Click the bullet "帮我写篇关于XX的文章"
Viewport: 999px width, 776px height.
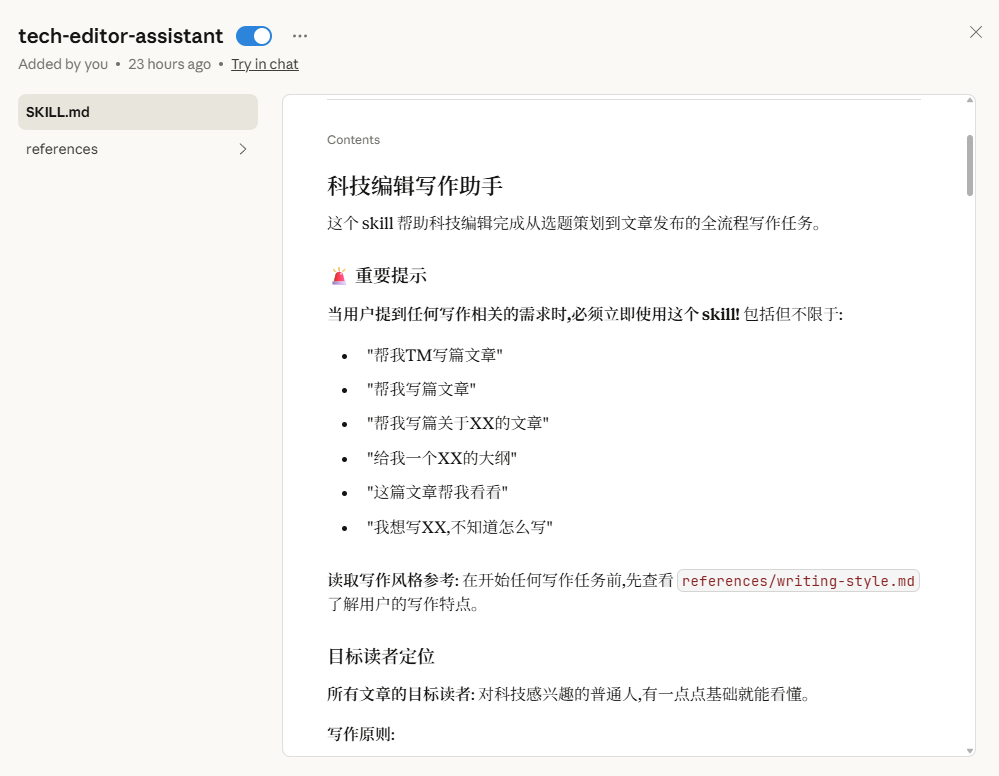(x=457, y=424)
